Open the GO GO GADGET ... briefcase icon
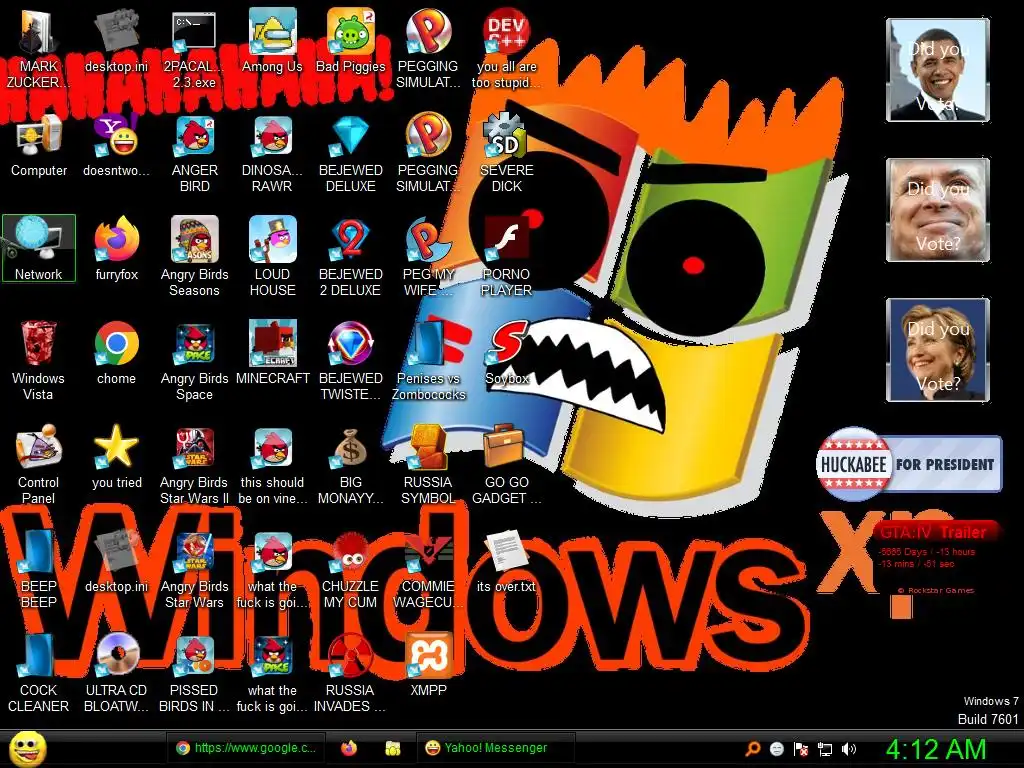The height and width of the screenshot is (768, 1024). [507, 464]
